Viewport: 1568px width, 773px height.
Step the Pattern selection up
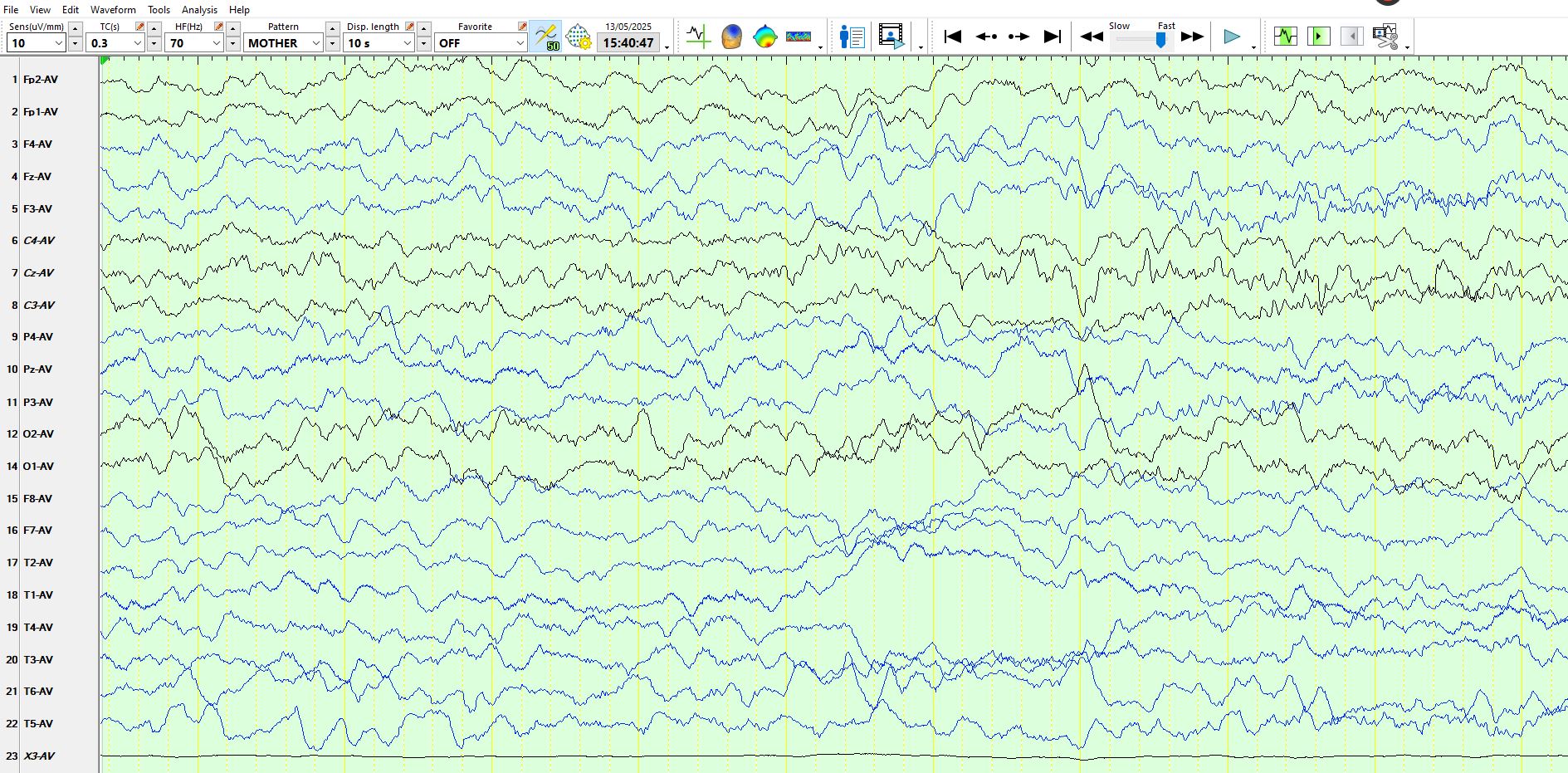(x=332, y=28)
